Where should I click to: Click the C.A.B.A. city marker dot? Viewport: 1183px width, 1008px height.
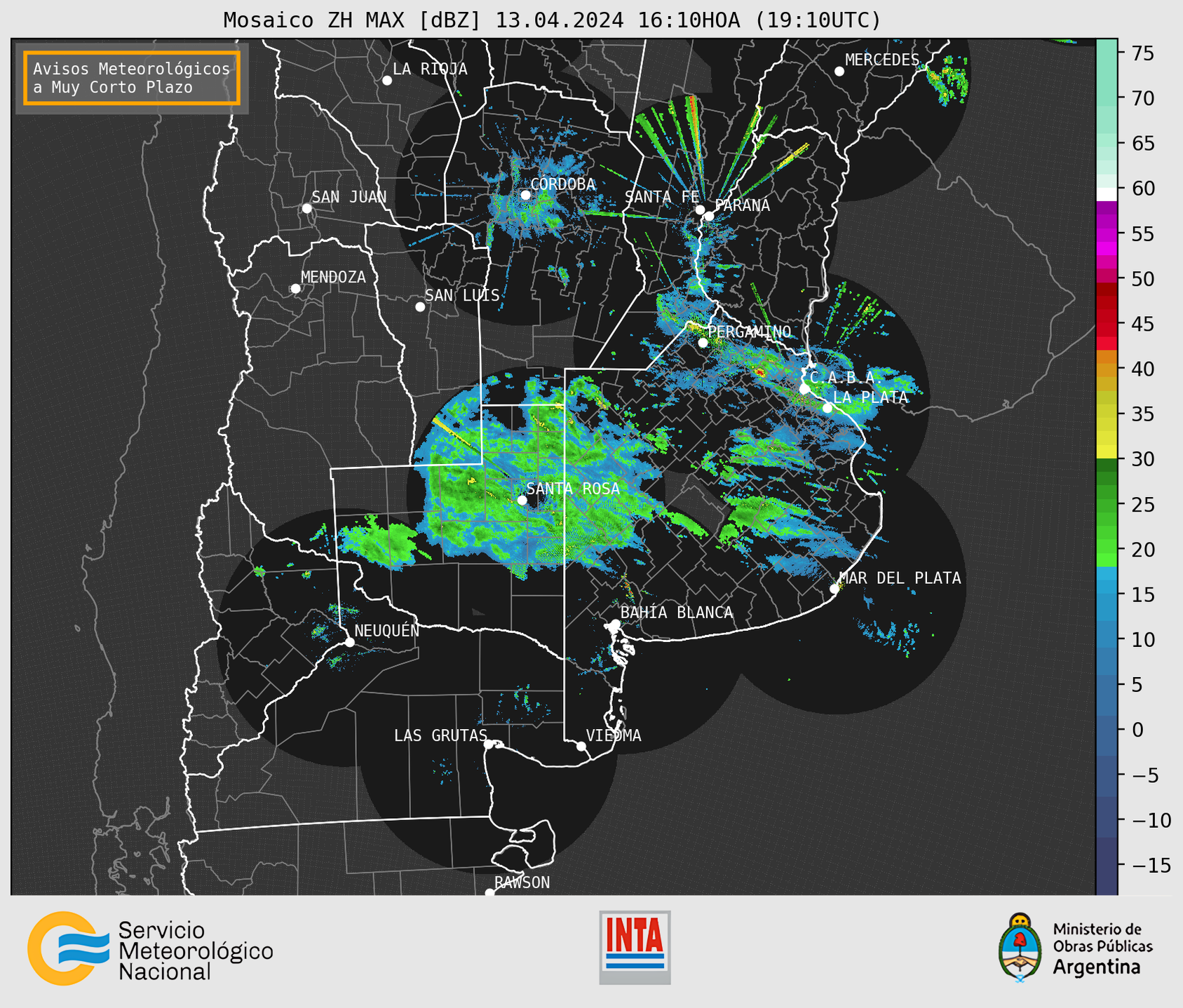(x=805, y=389)
